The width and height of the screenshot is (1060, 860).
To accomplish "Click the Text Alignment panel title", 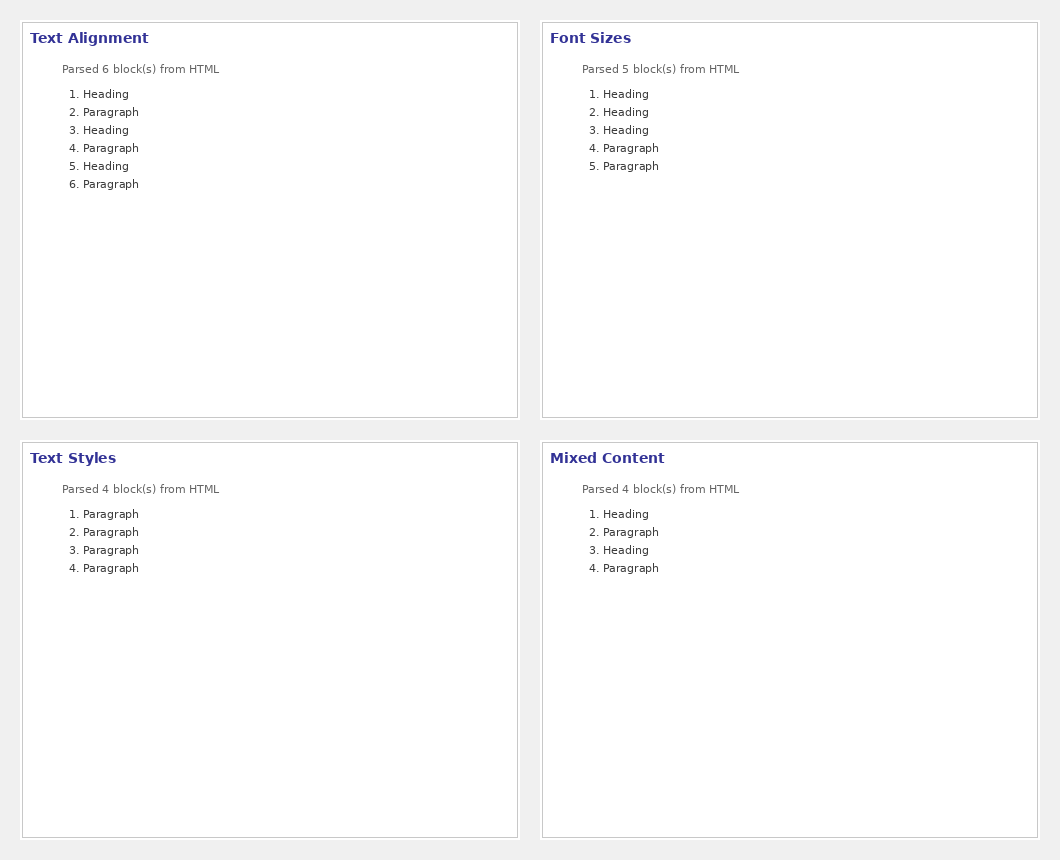I will (x=89, y=39).
